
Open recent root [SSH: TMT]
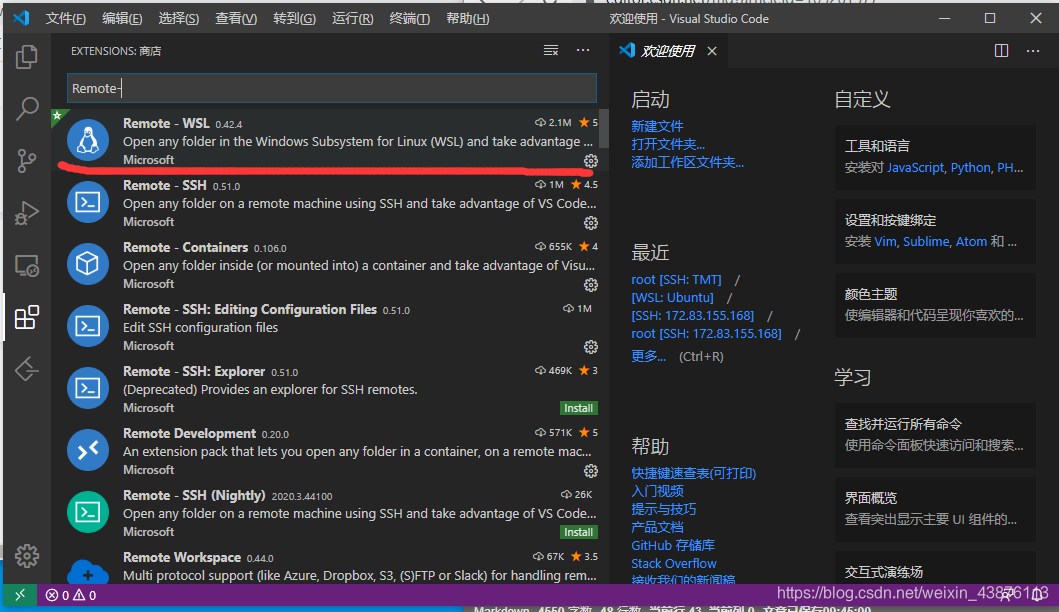676,280
